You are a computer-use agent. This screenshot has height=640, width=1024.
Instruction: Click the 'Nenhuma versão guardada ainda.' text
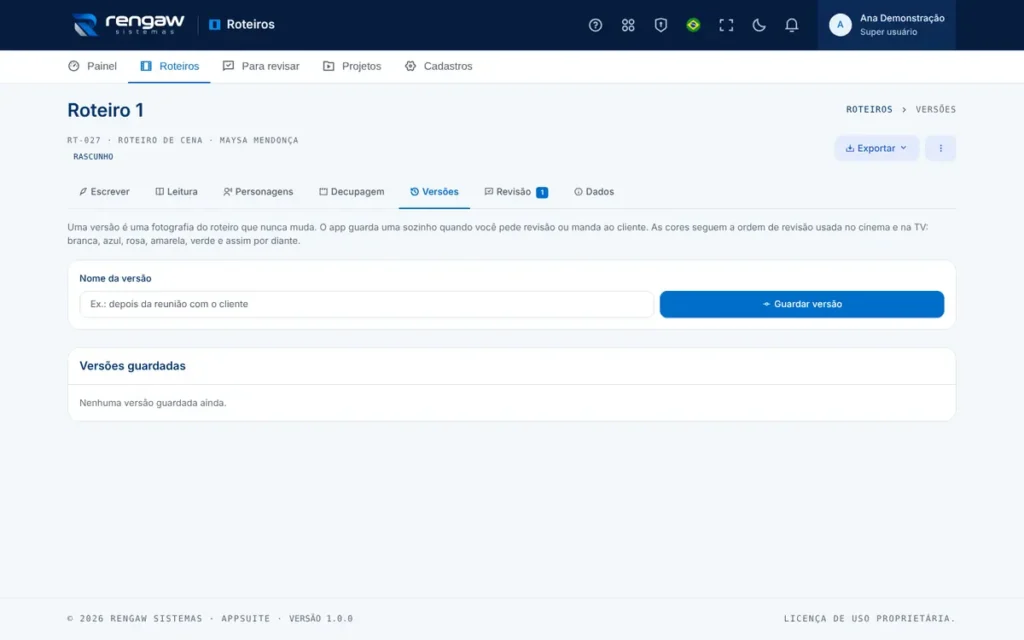[153, 403]
